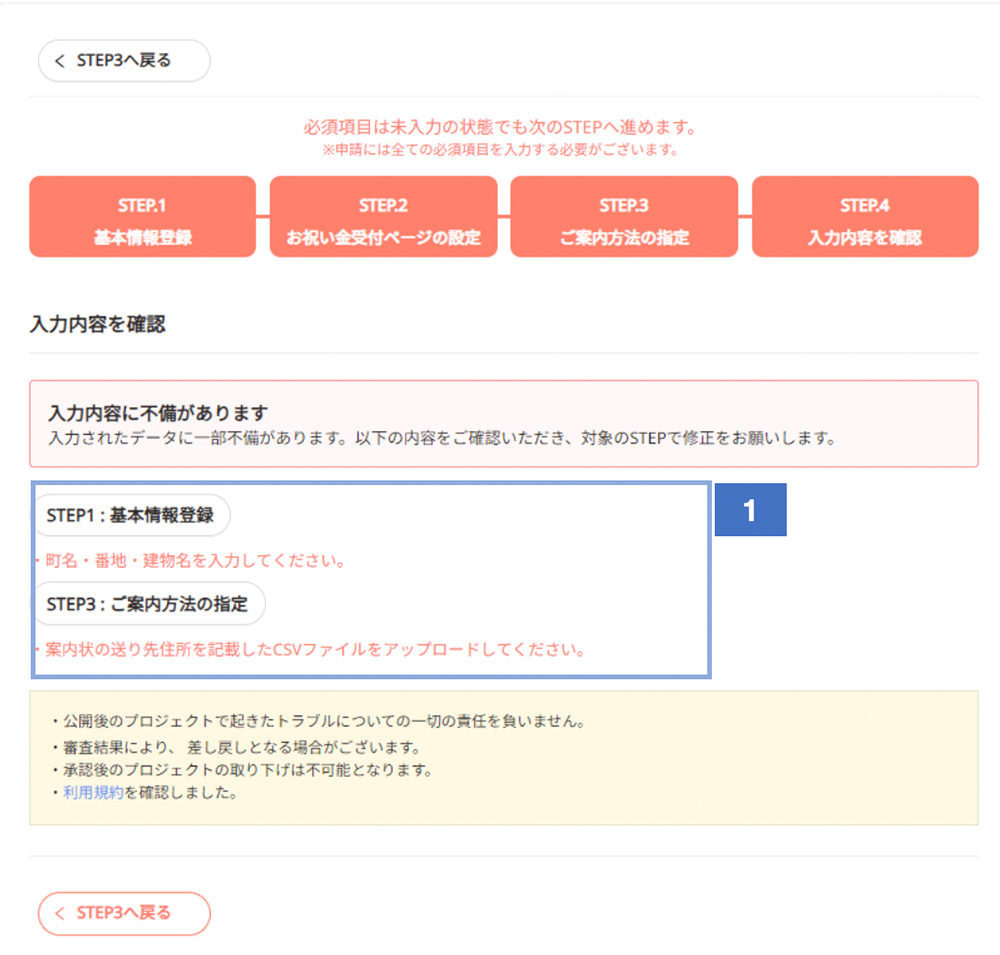The width and height of the screenshot is (1000, 955).
Task: Select the STEP.1 基本情報登録 progress step
Action: click(142, 217)
